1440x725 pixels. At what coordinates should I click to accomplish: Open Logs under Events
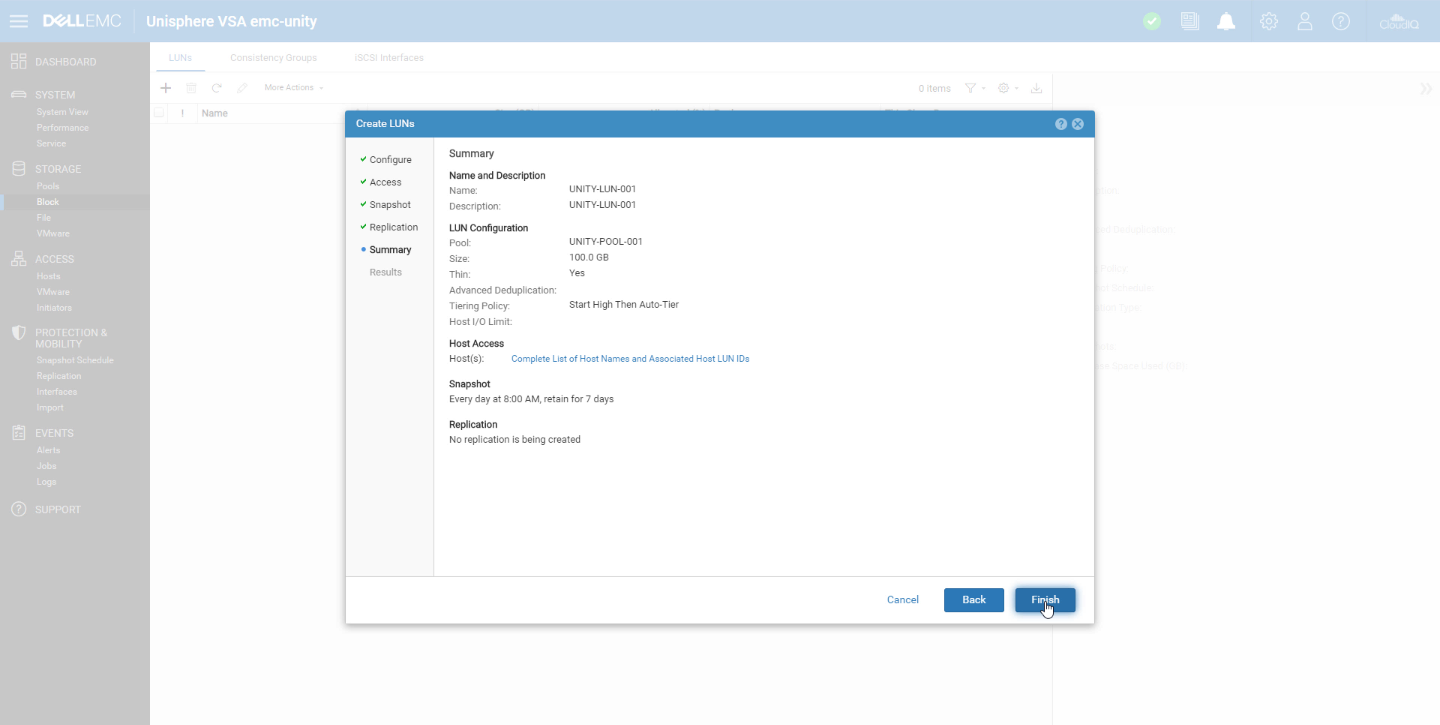46,482
